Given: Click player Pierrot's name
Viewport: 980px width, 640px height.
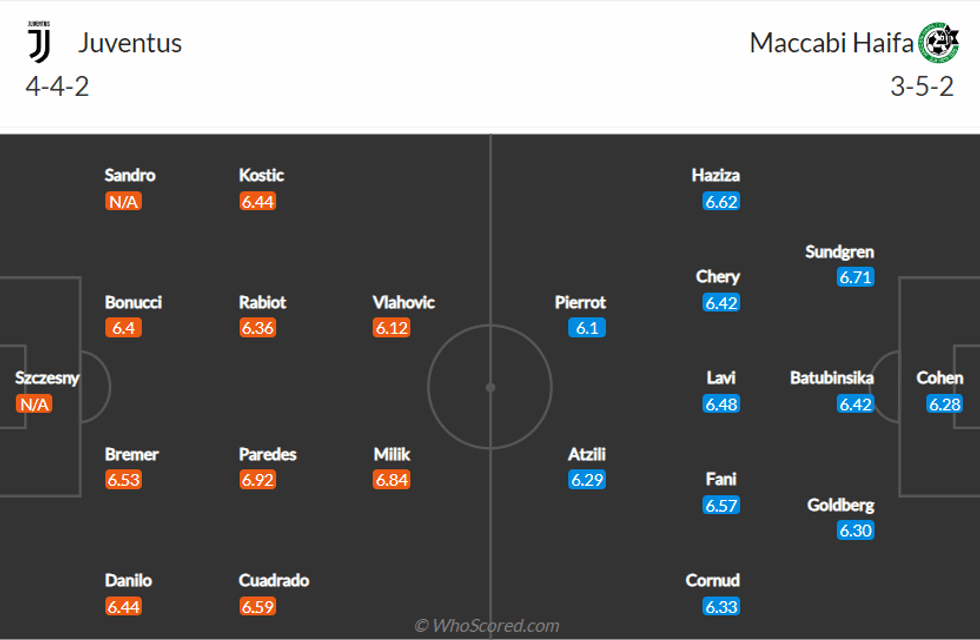Looking at the screenshot, I should pyautogui.click(x=580, y=302).
